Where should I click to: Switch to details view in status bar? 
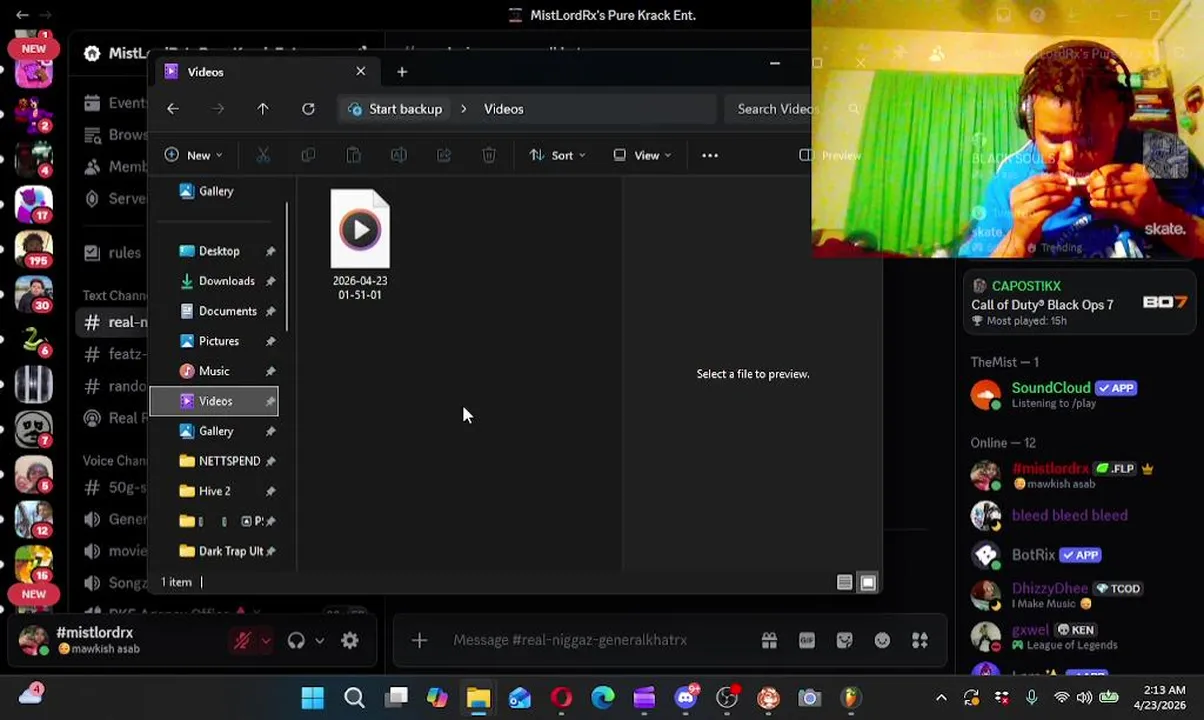pos(845,582)
